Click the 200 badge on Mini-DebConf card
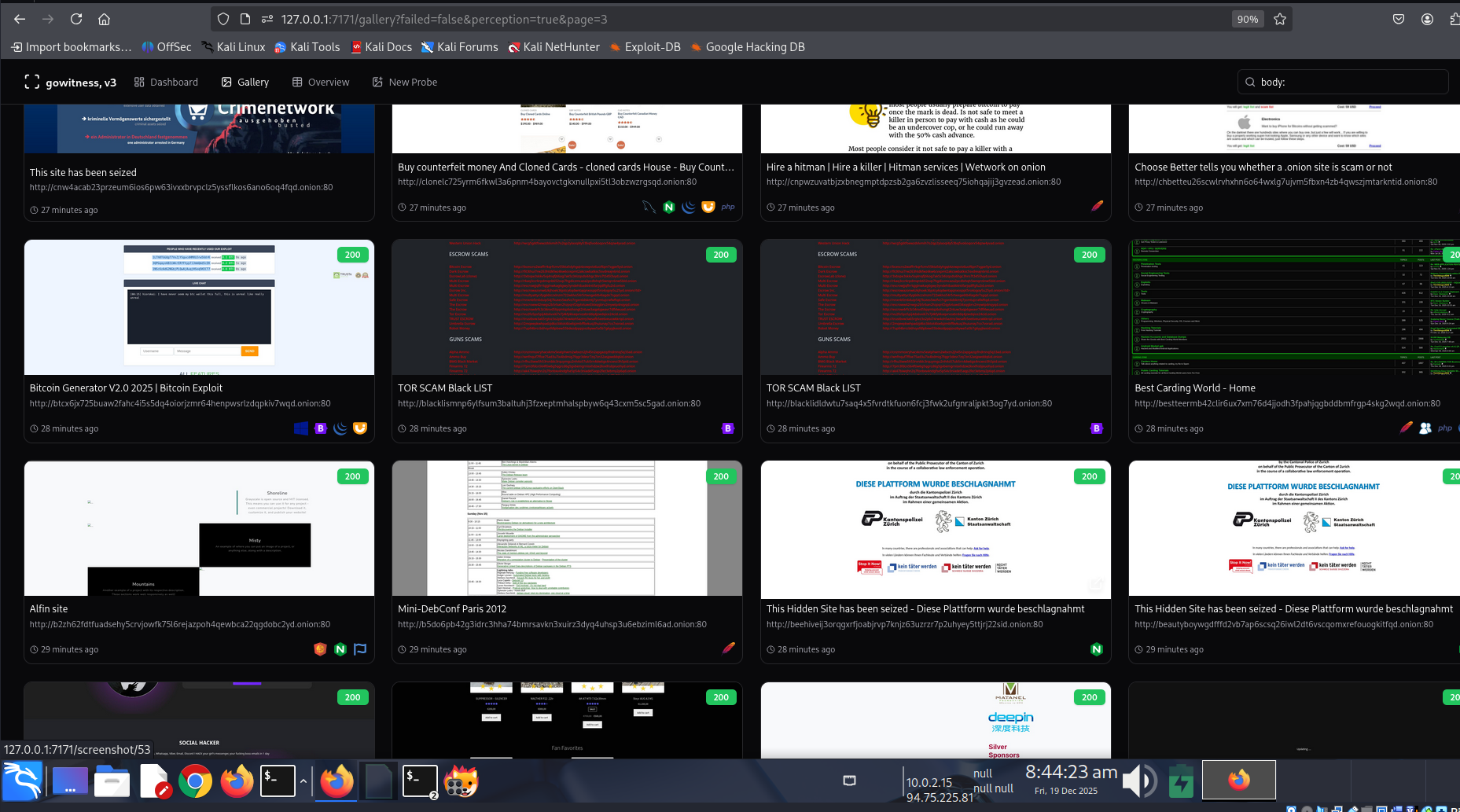1460x812 pixels. [x=721, y=476]
